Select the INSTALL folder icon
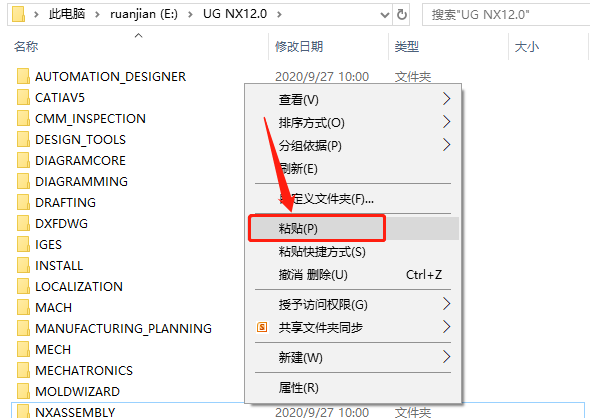This screenshot has height=418, width=590. [x=23, y=265]
